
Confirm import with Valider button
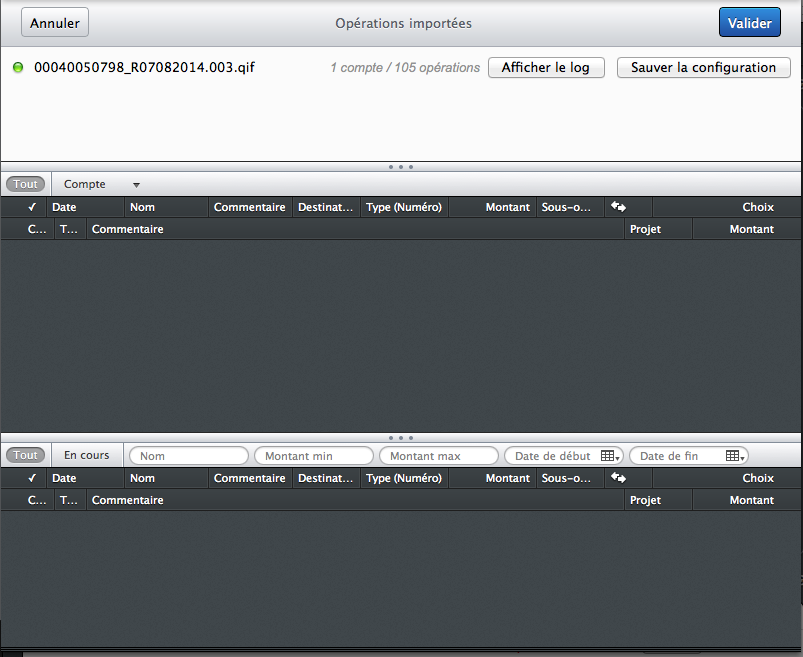[x=750, y=23]
